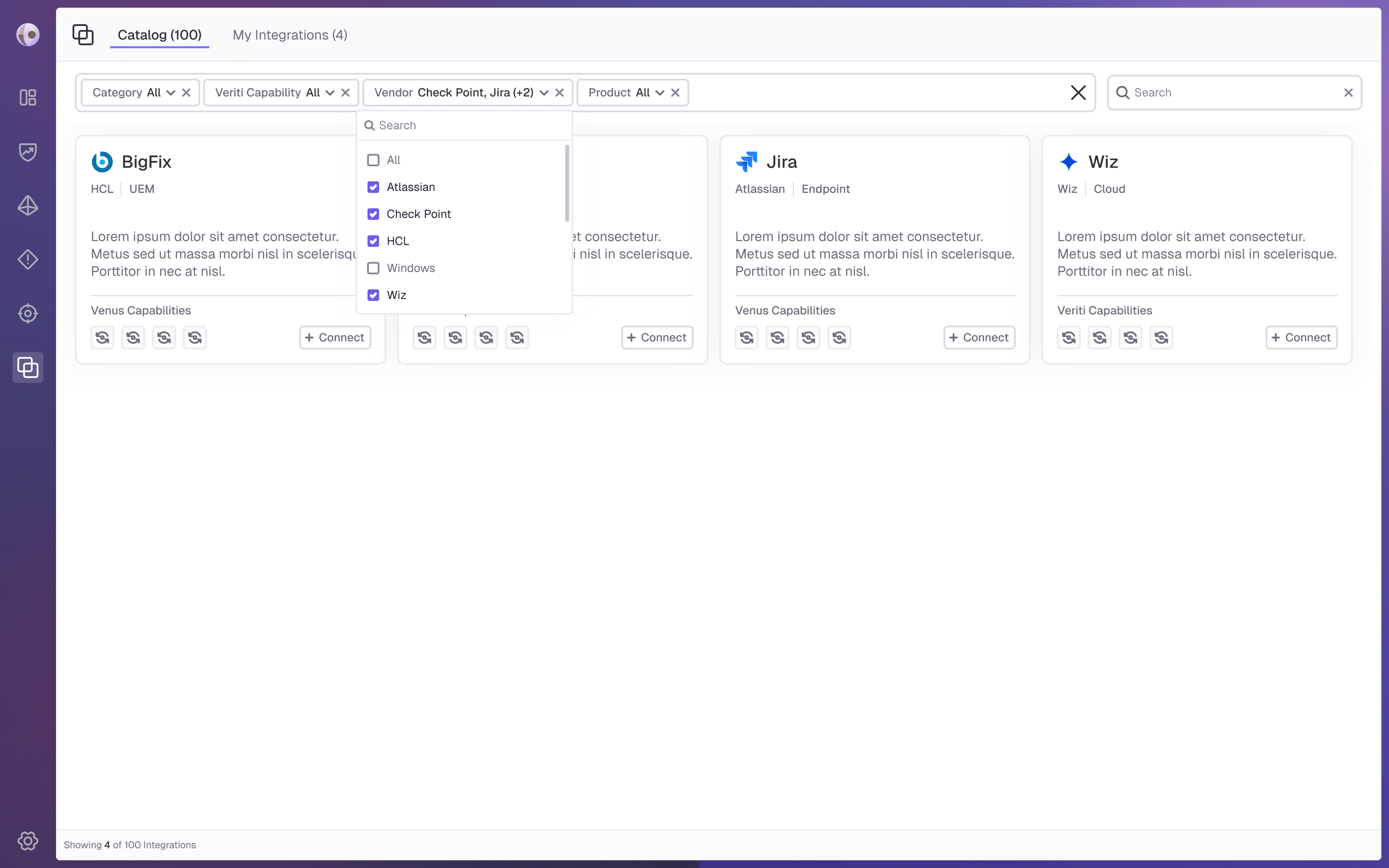The height and width of the screenshot is (868, 1389).
Task: Click the target crosshair icon in sidebar
Action: [x=27, y=313]
